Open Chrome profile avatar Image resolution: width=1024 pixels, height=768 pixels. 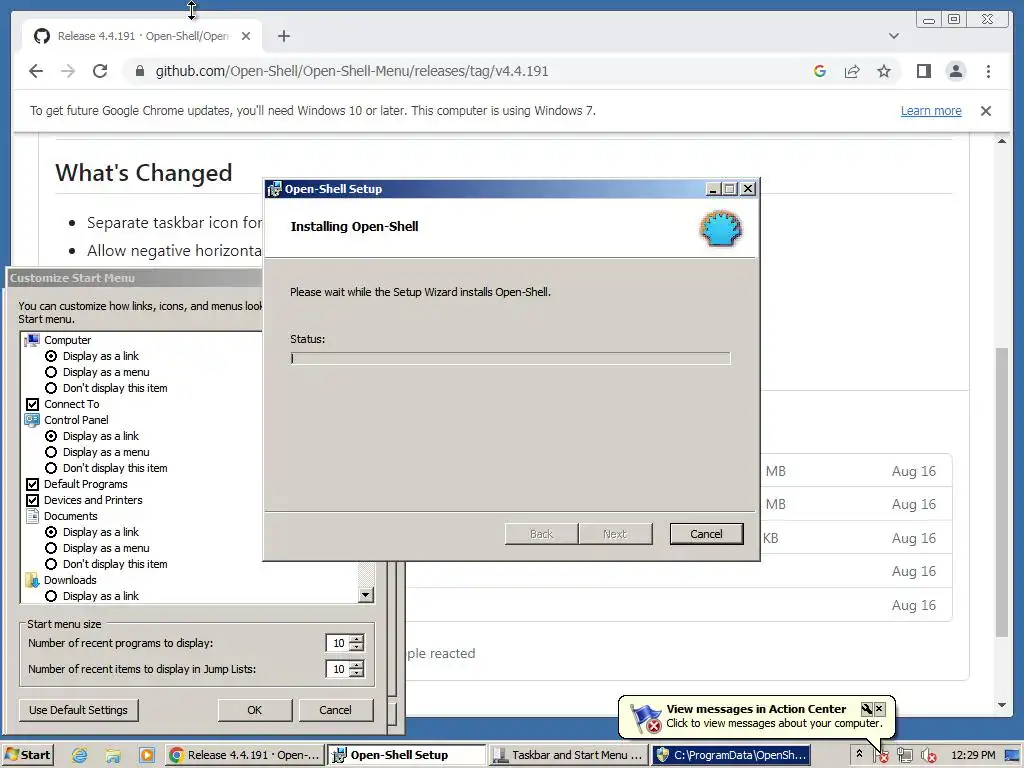[955, 71]
